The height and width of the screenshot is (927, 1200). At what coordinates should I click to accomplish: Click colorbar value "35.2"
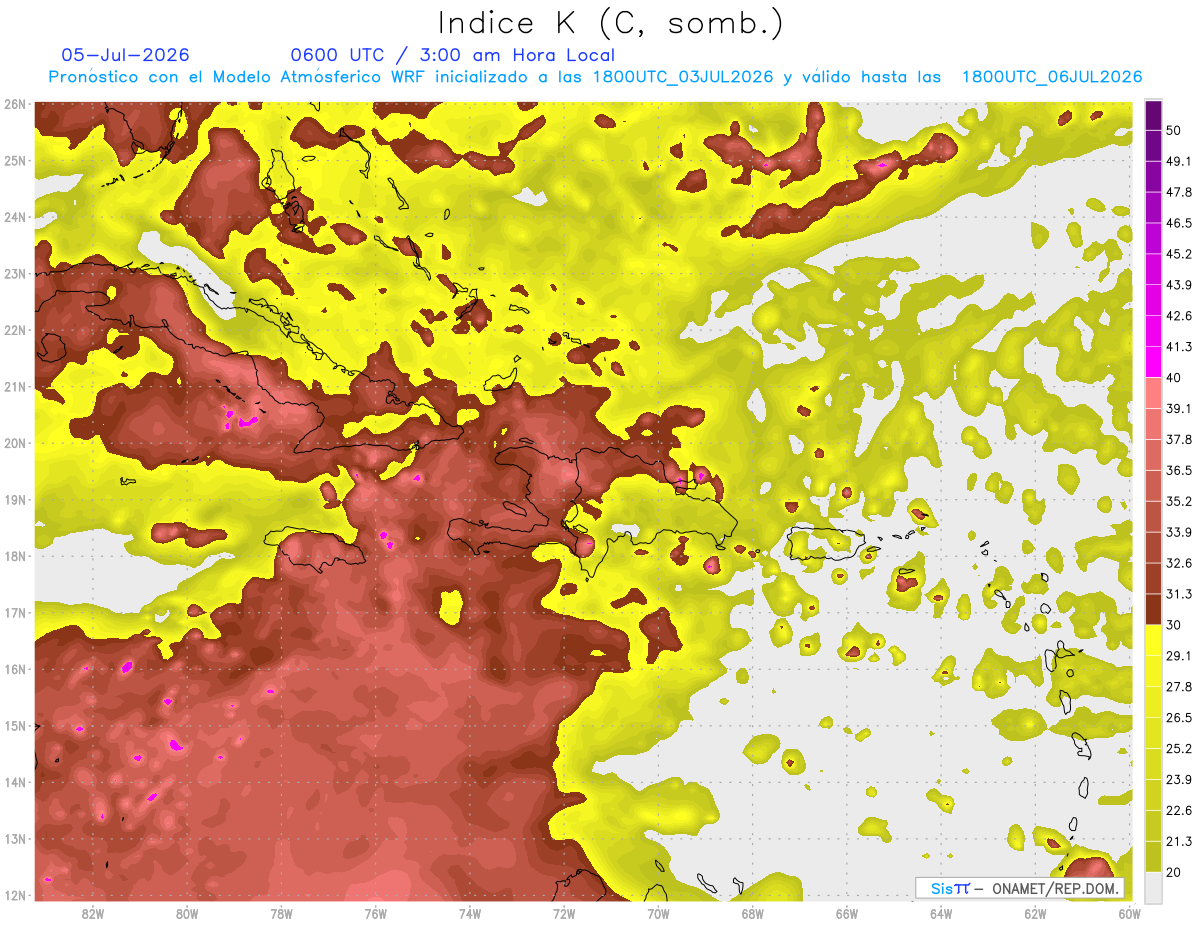[1179, 501]
